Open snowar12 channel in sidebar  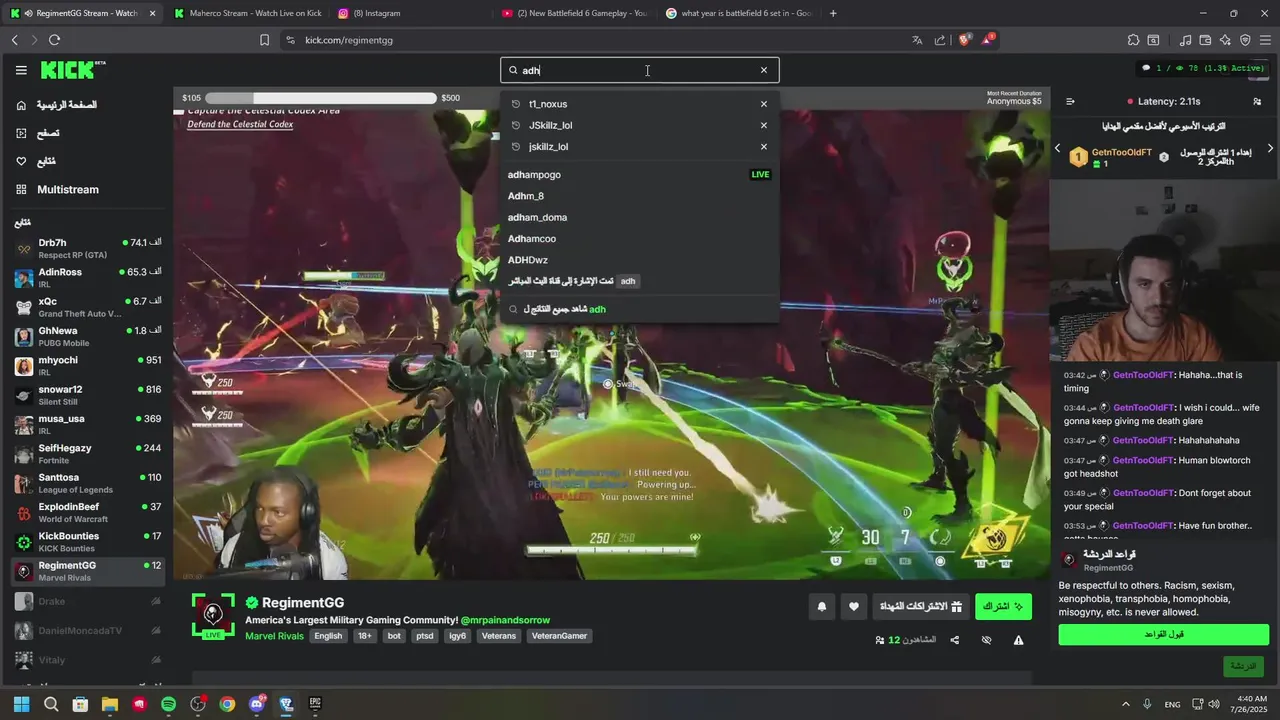tap(87, 395)
